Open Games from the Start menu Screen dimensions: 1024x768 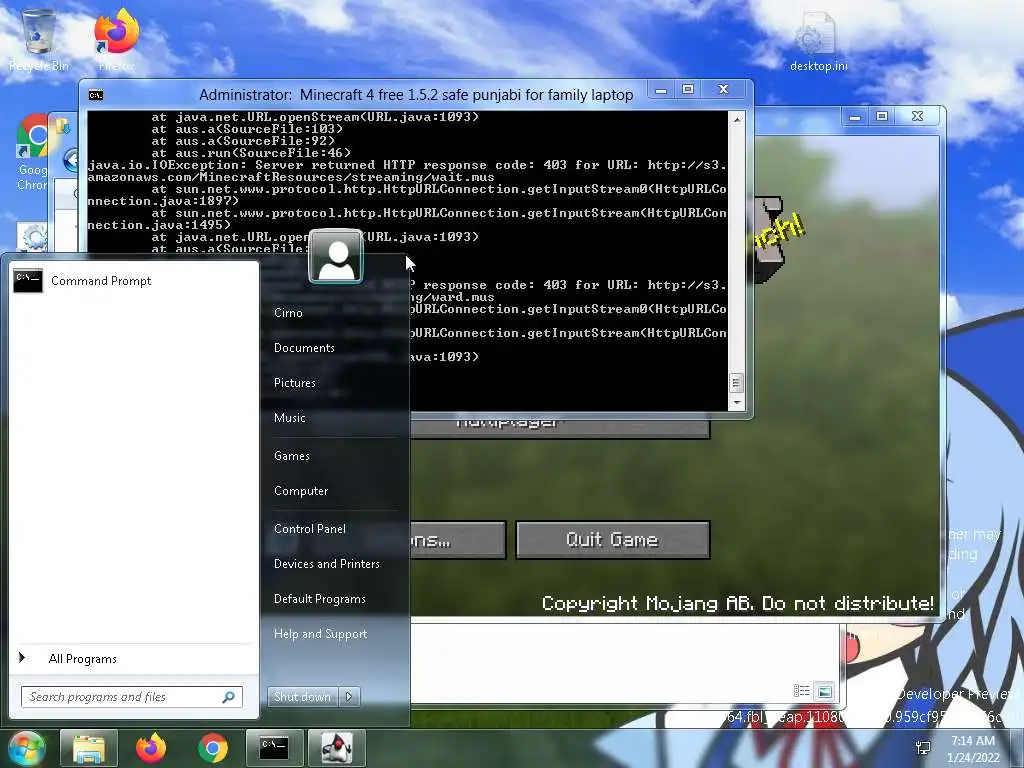pos(291,456)
